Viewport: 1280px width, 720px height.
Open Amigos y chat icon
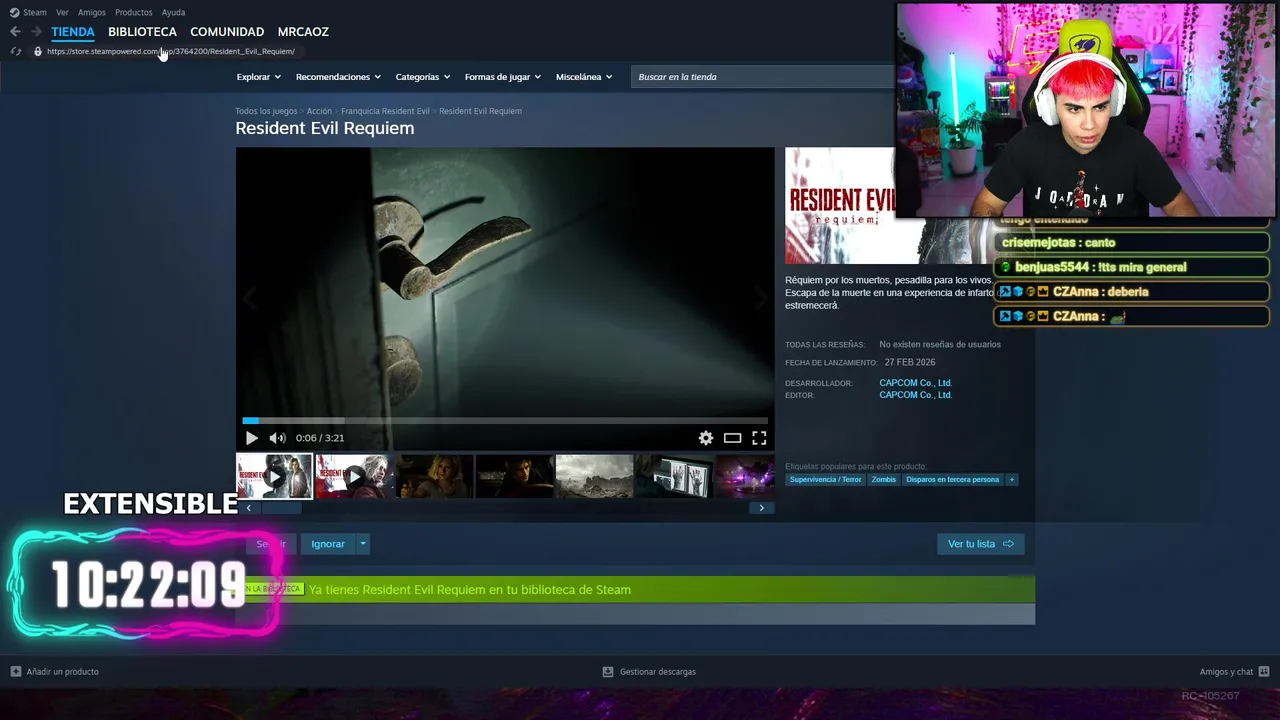point(1264,672)
